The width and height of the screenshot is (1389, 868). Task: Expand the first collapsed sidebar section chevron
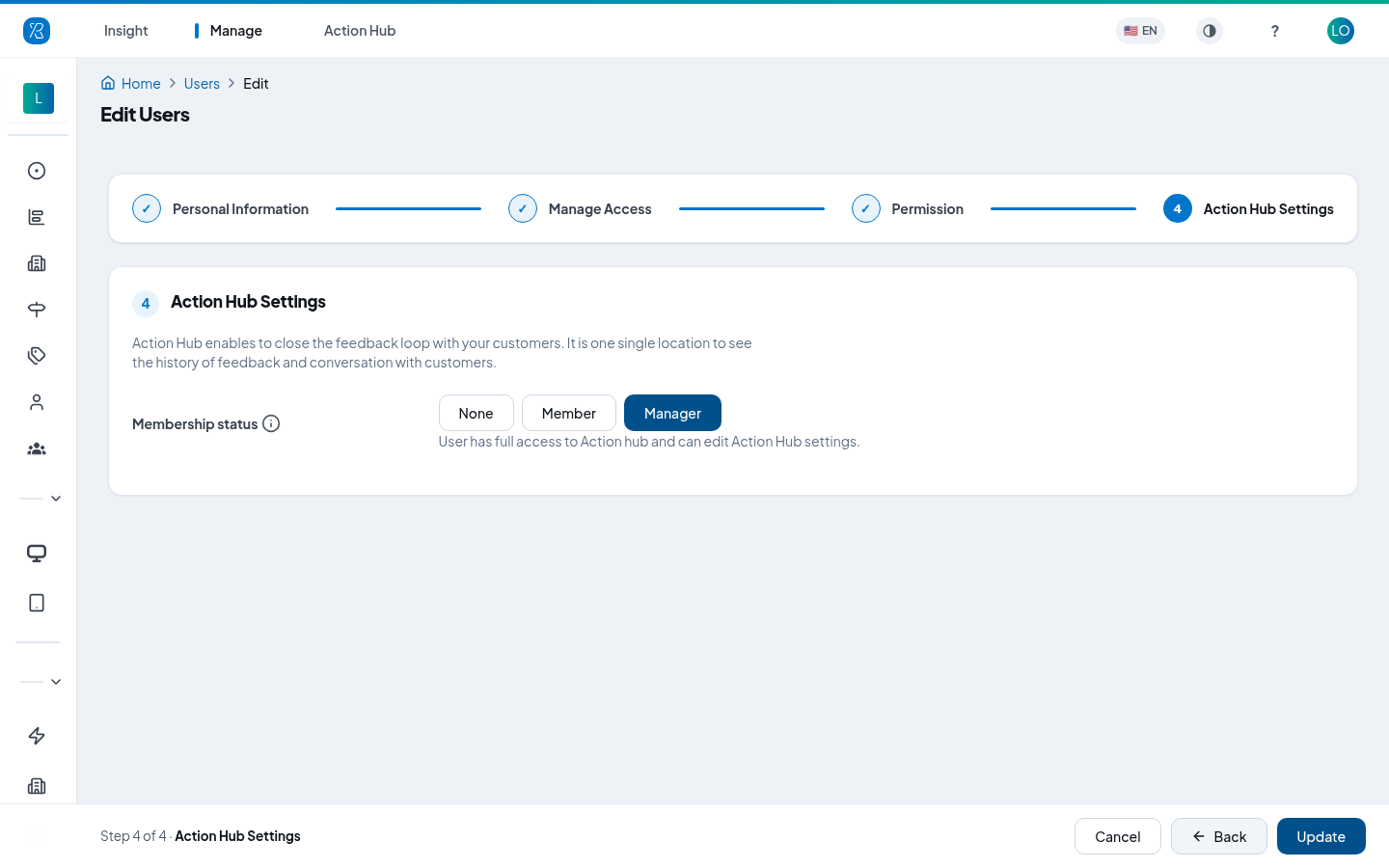tap(56, 499)
